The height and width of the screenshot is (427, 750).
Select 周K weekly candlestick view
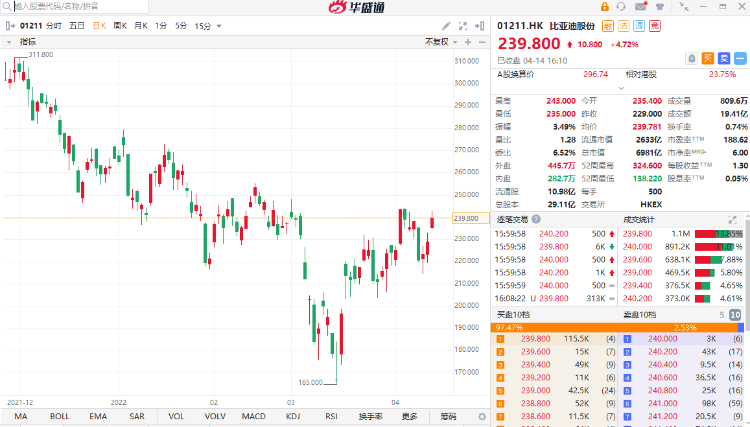pyautogui.click(x=120, y=26)
